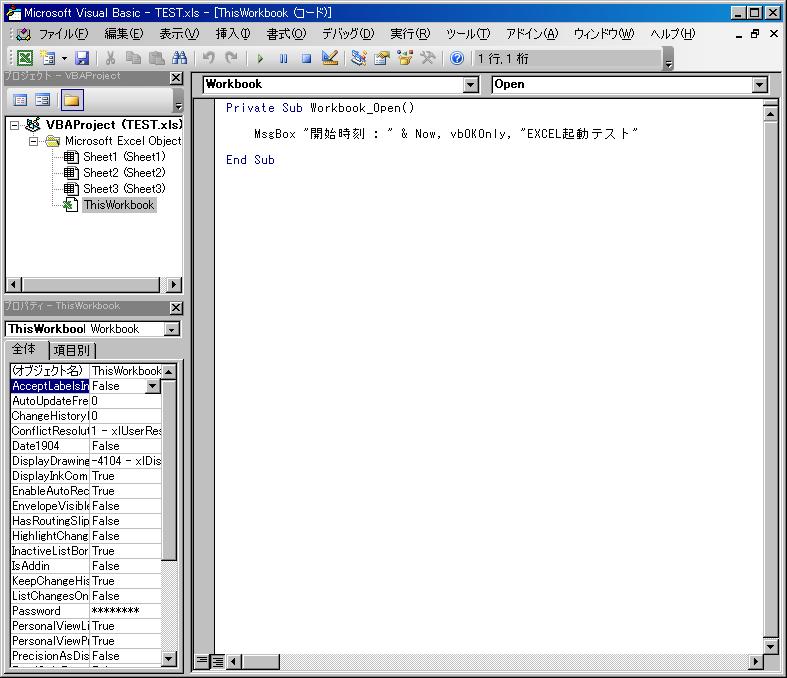787x678 pixels.
Task: Click code pane vertical scroll up arrow
Action: pos(771,114)
